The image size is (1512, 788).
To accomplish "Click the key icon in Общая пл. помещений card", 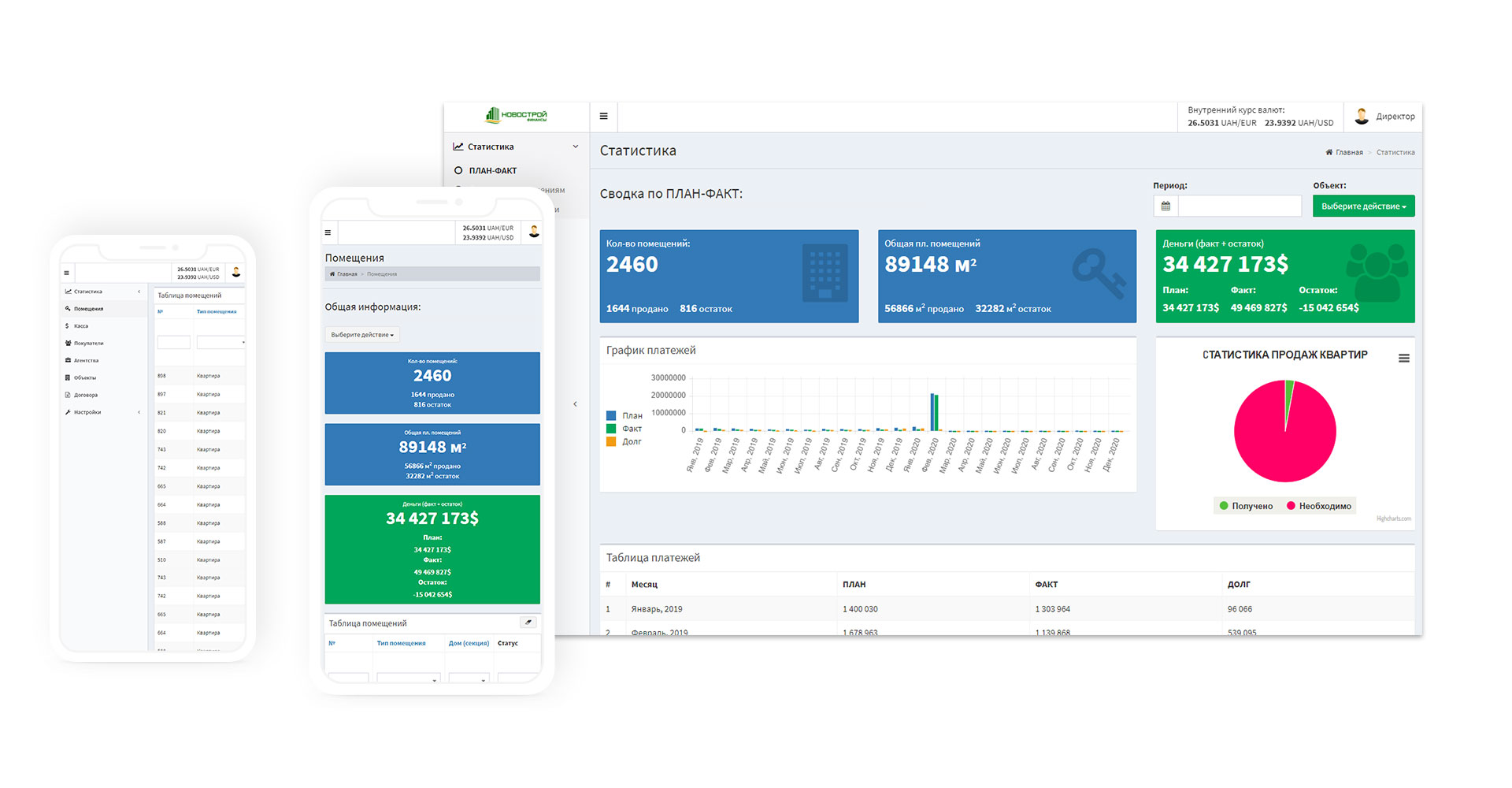I will click(1099, 273).
